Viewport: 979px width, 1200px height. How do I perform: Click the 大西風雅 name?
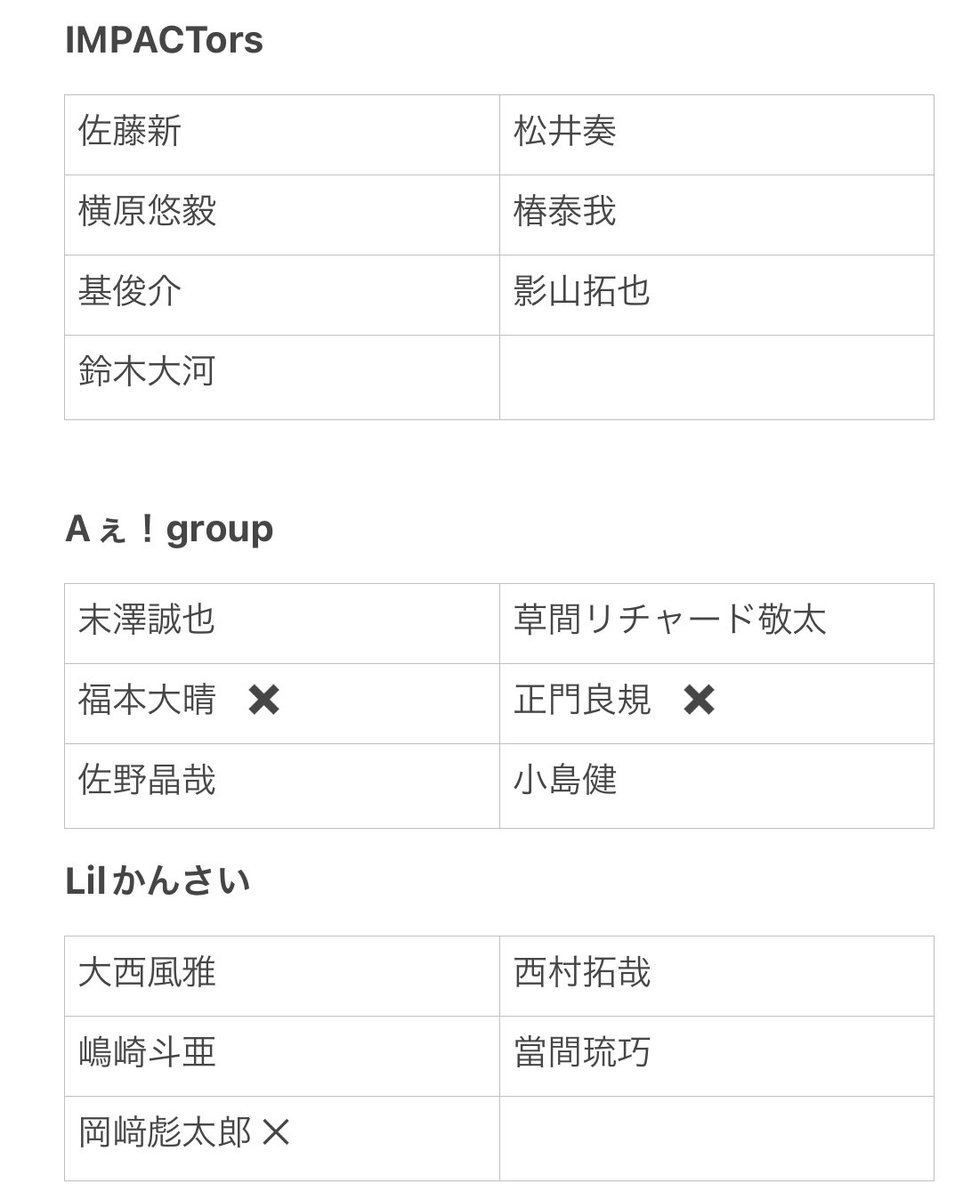(147, 973)
